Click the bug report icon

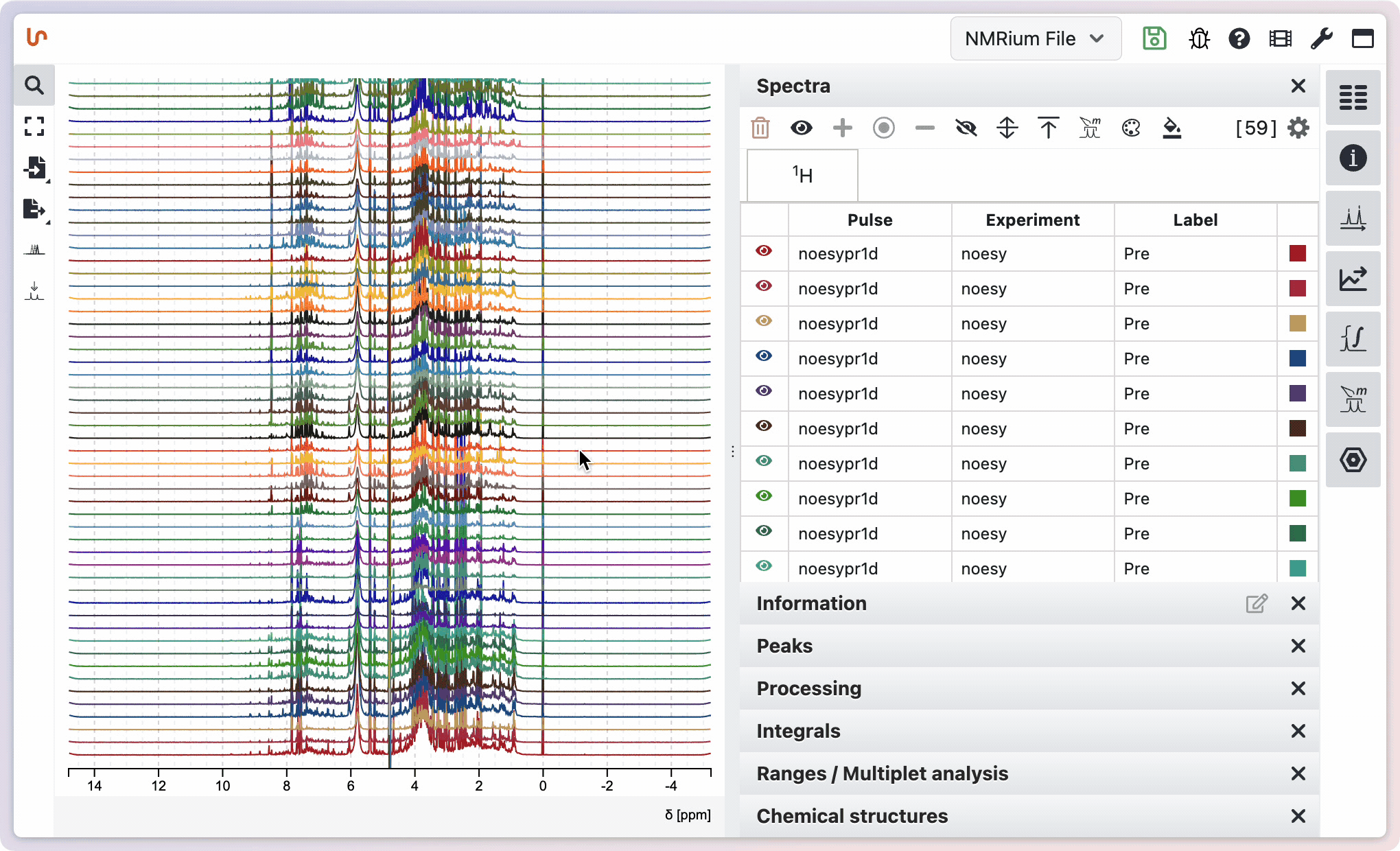[x=1199, y=38]
